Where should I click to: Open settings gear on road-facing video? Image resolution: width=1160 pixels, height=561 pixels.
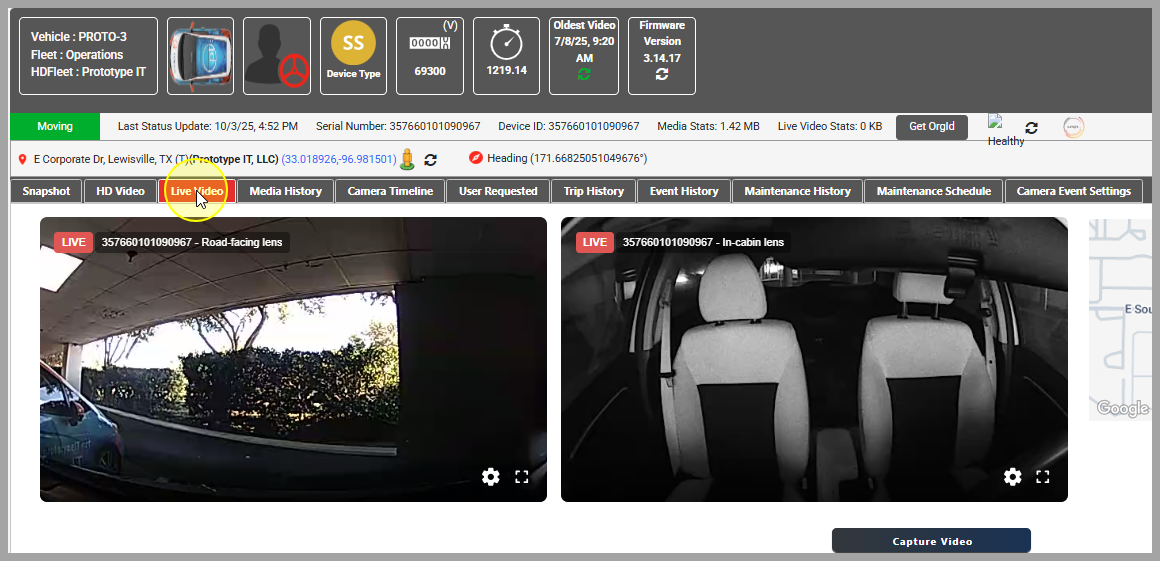[490, 477]
